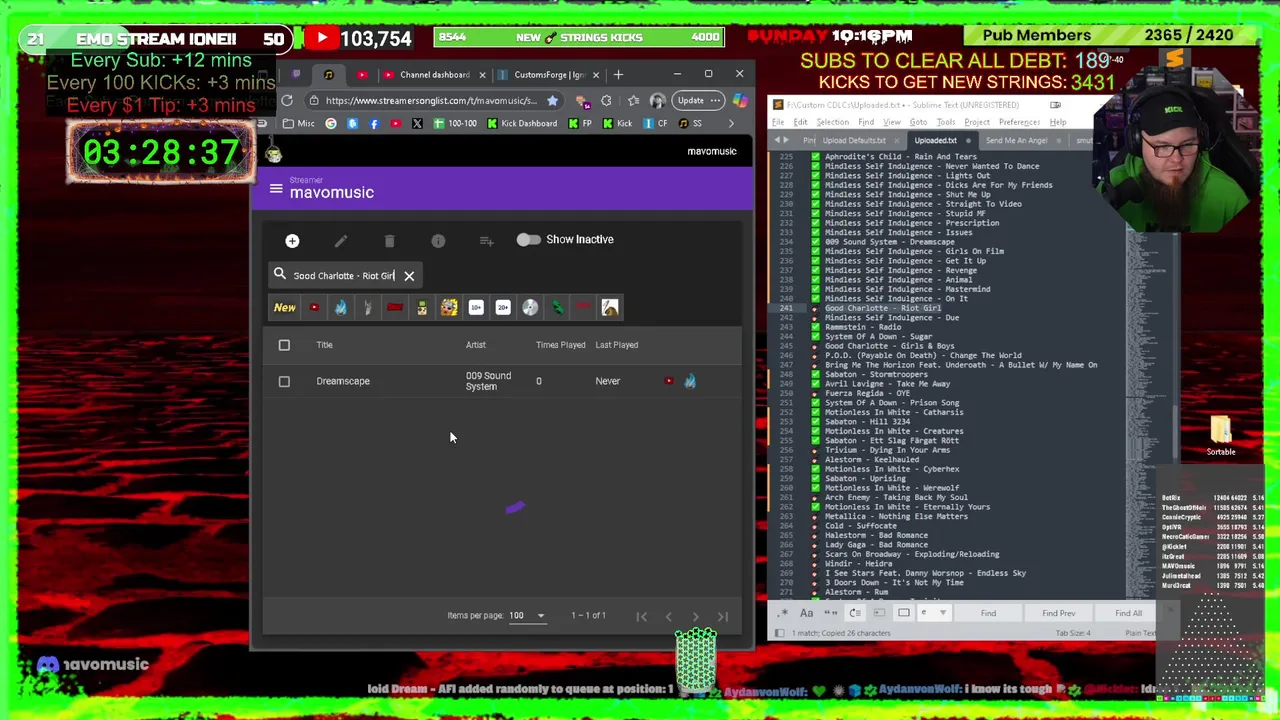The width and height of the screenshot is (1280, 720).
Task: Open the song info circle icon
Action: (438, 241)
